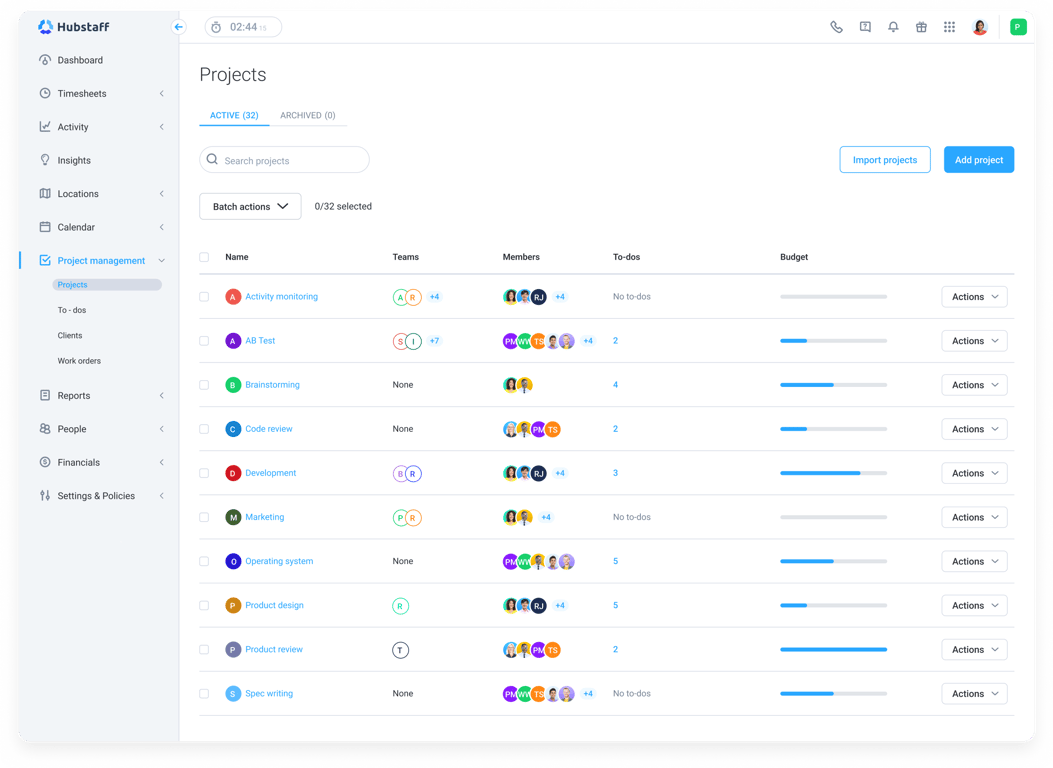Click the Product review budget progress bar
Viewport: 1053px width, 768px height.
click(833, 649)
